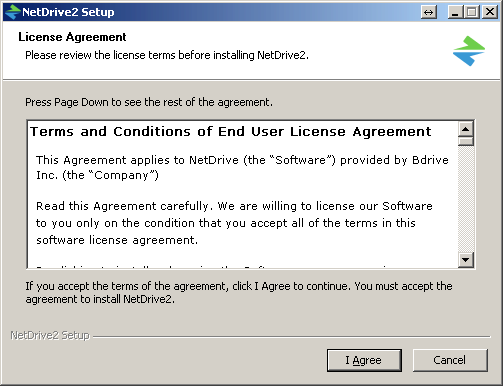Click the license scrollbar thumb

(x=466, y=141)
